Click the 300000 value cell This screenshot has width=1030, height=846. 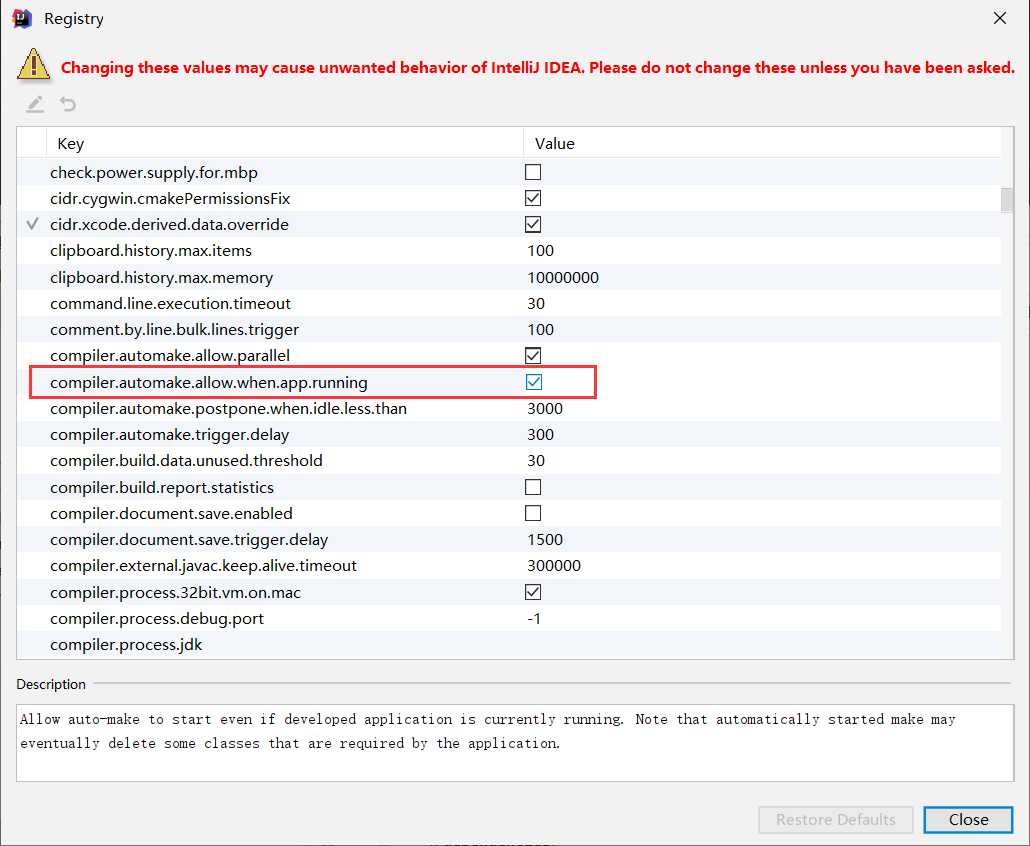point(554,566)
